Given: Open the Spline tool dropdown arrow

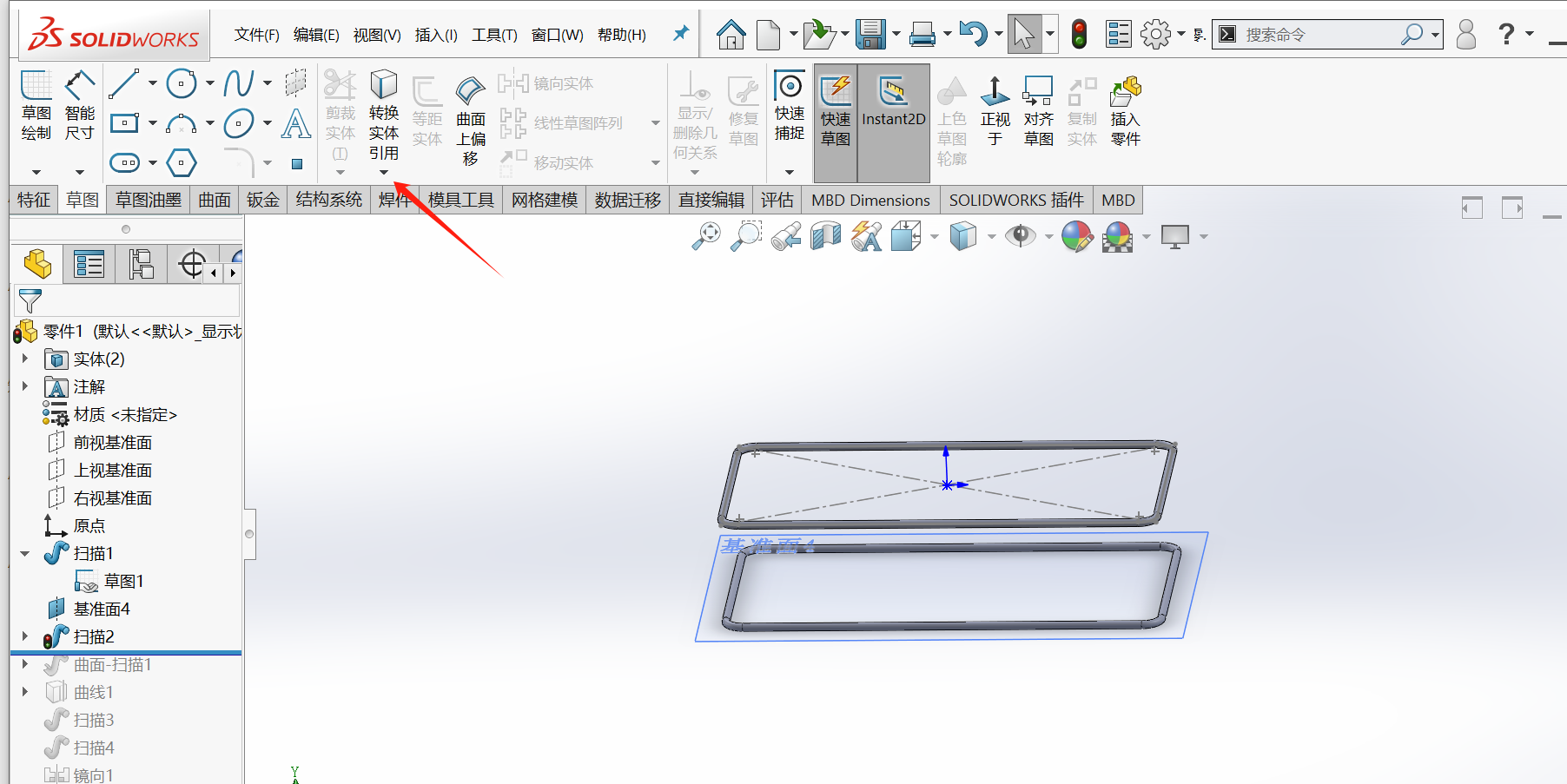Looking at the screenshot, I should [x=267, y=83].
